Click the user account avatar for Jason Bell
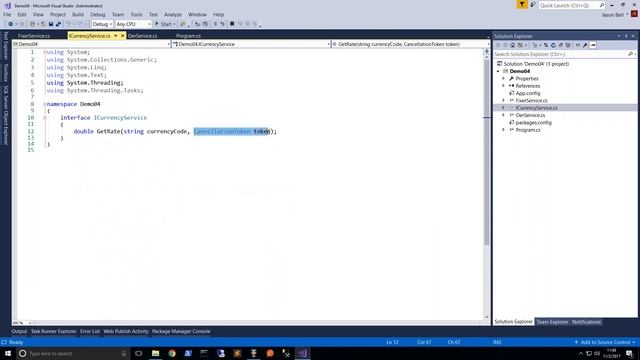 coord(634,14)
